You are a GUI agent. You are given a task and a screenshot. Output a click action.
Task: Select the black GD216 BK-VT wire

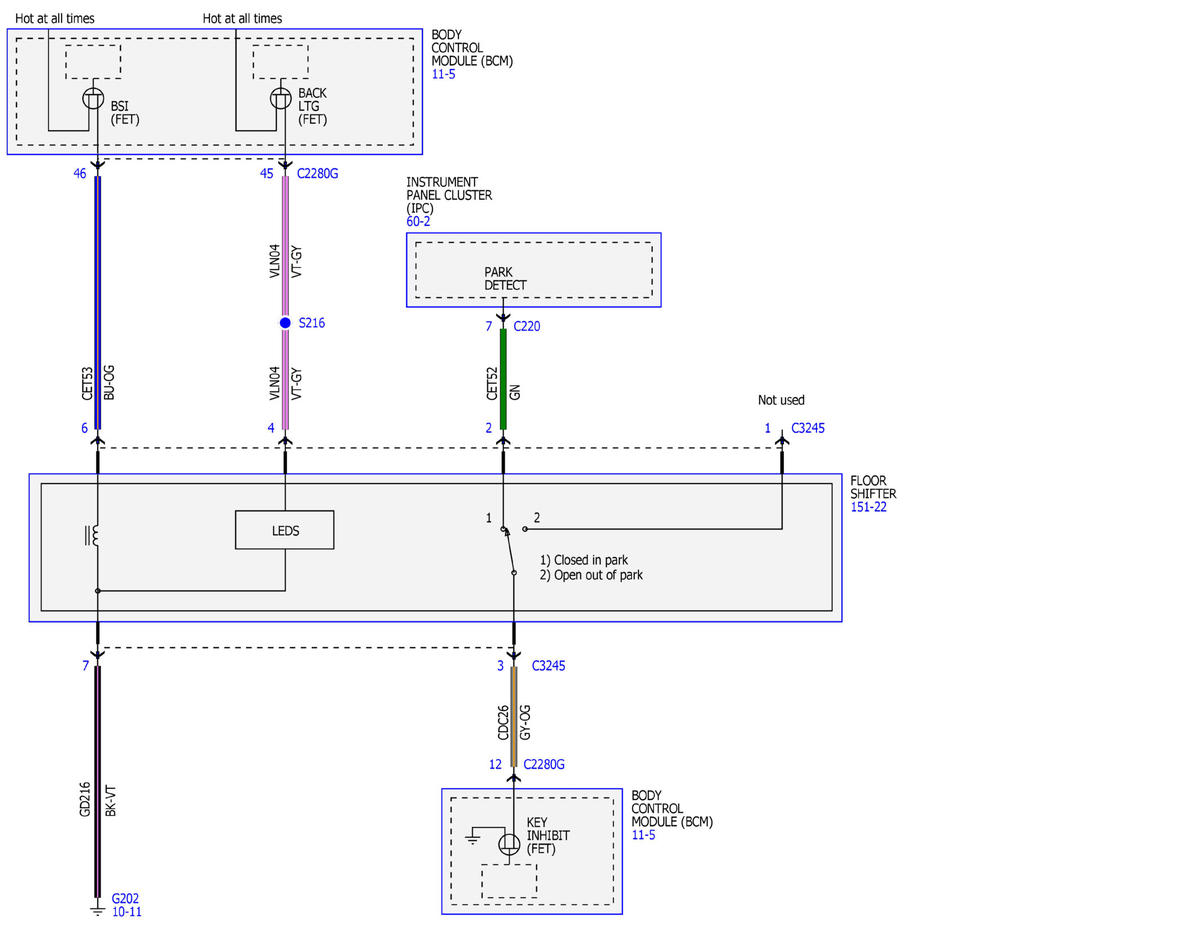point(97,781)
